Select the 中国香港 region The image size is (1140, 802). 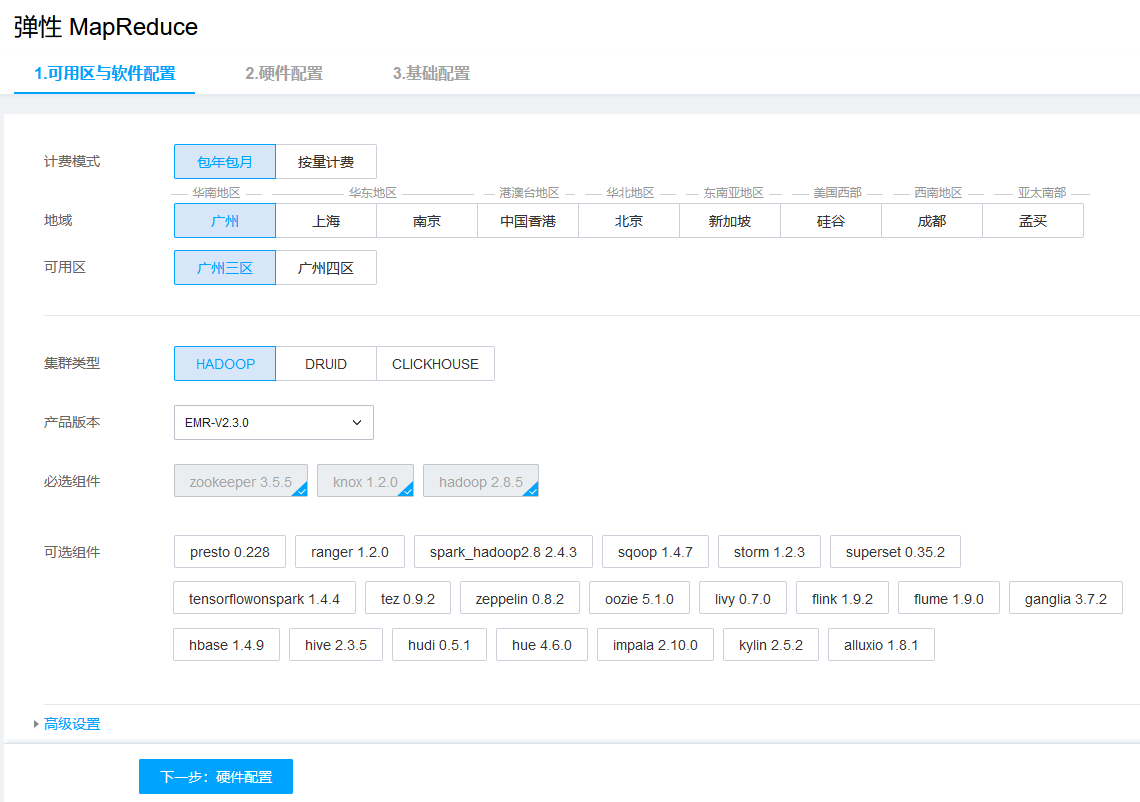coord(528,220)
